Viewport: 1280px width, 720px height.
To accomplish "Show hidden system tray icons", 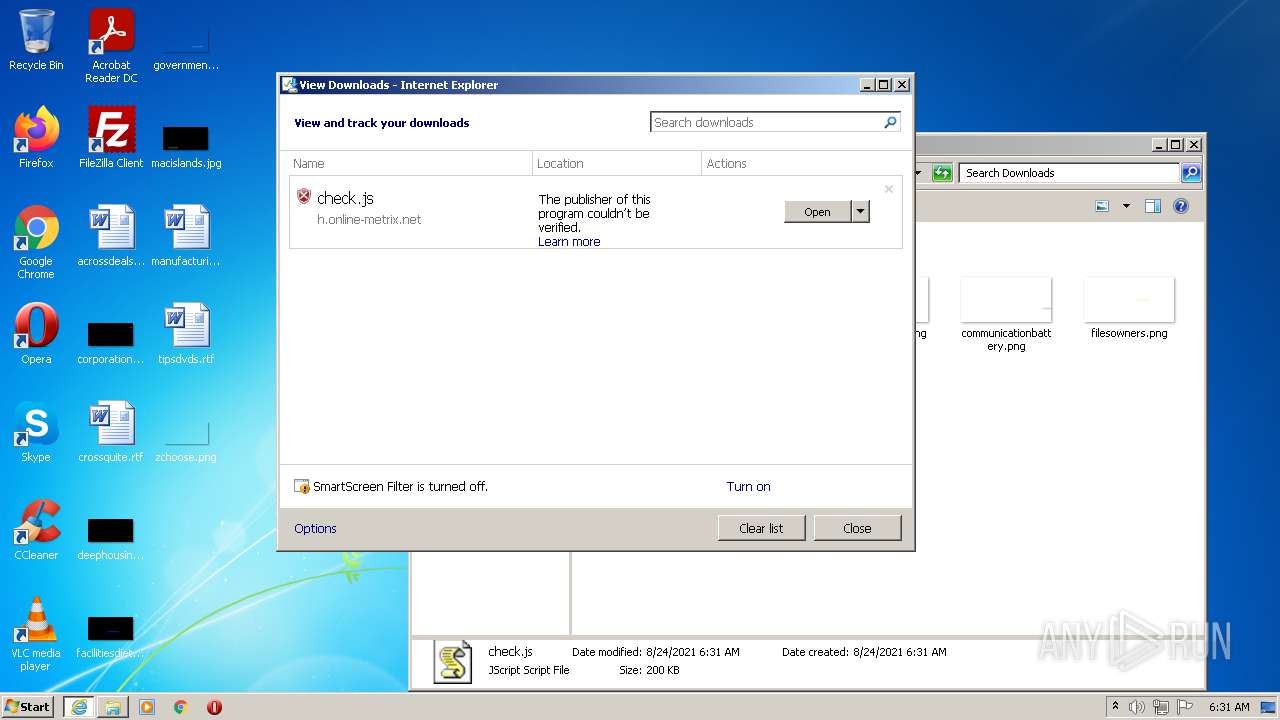I will click(1116, 706).
